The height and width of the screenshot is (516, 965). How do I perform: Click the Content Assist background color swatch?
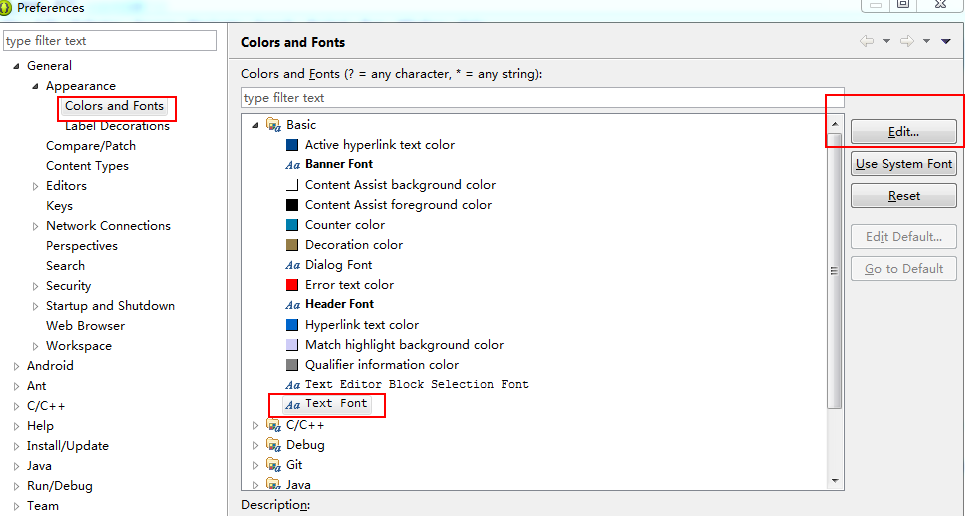click(292, 185)
